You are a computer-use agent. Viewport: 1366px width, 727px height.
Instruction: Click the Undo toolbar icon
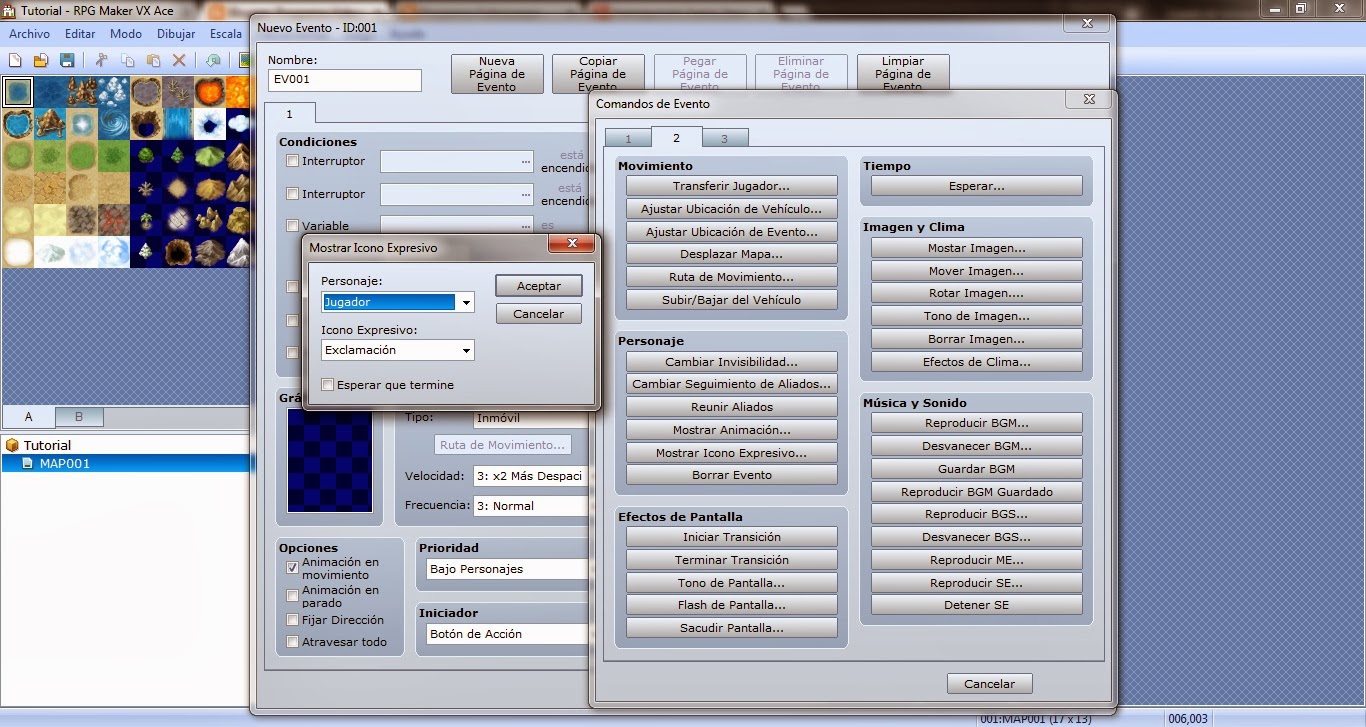click(x=213, y=60)
